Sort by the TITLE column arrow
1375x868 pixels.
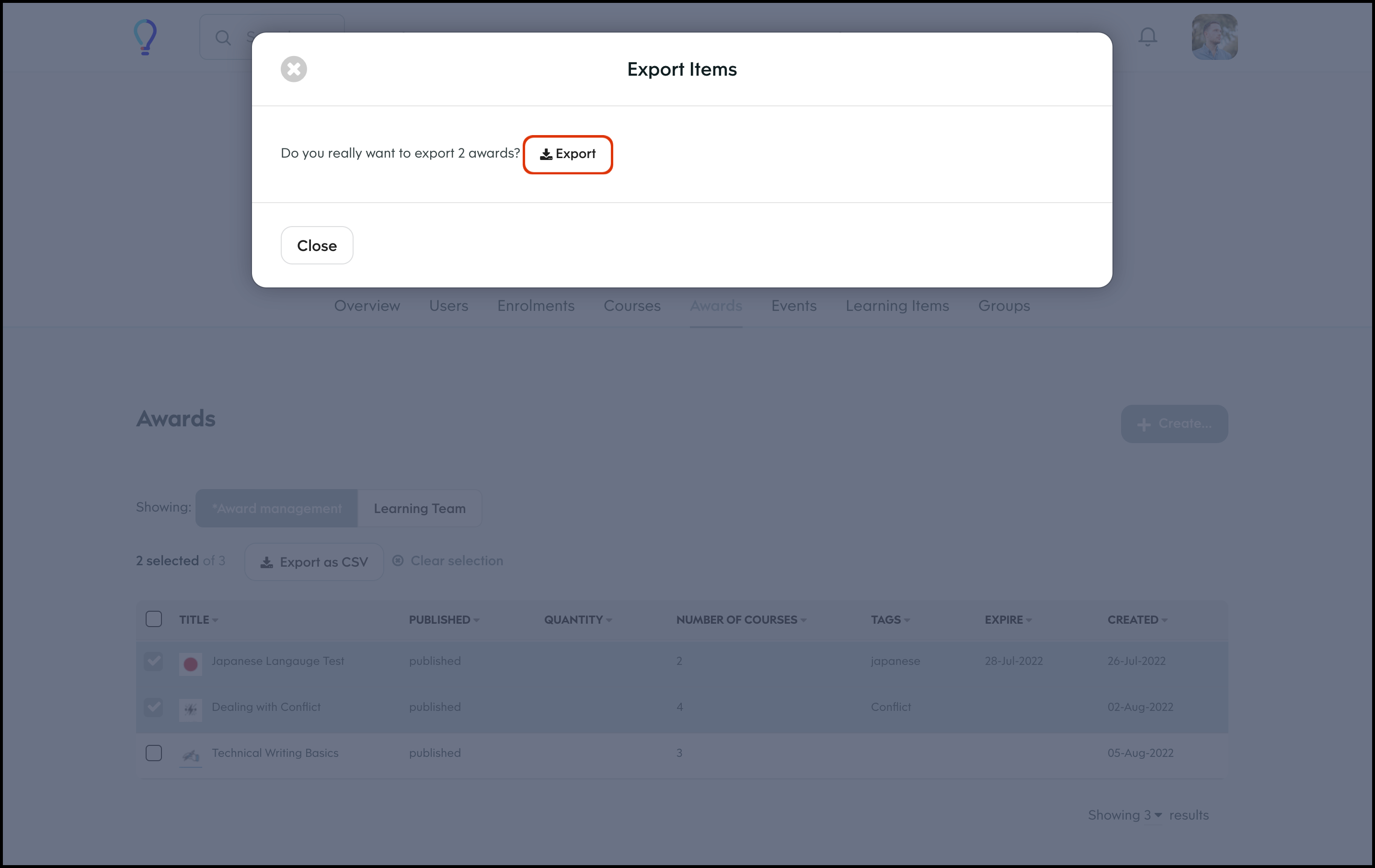tap(215, 620)
